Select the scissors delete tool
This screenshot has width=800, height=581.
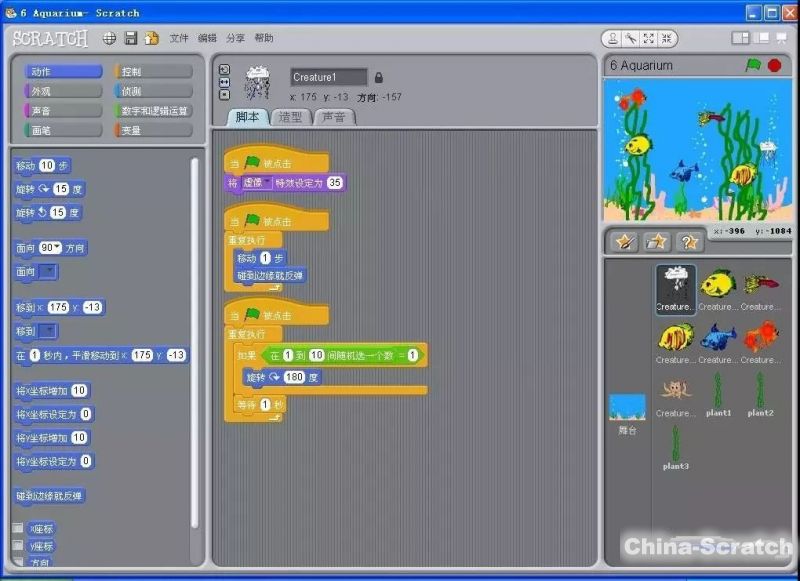(631, 38)
